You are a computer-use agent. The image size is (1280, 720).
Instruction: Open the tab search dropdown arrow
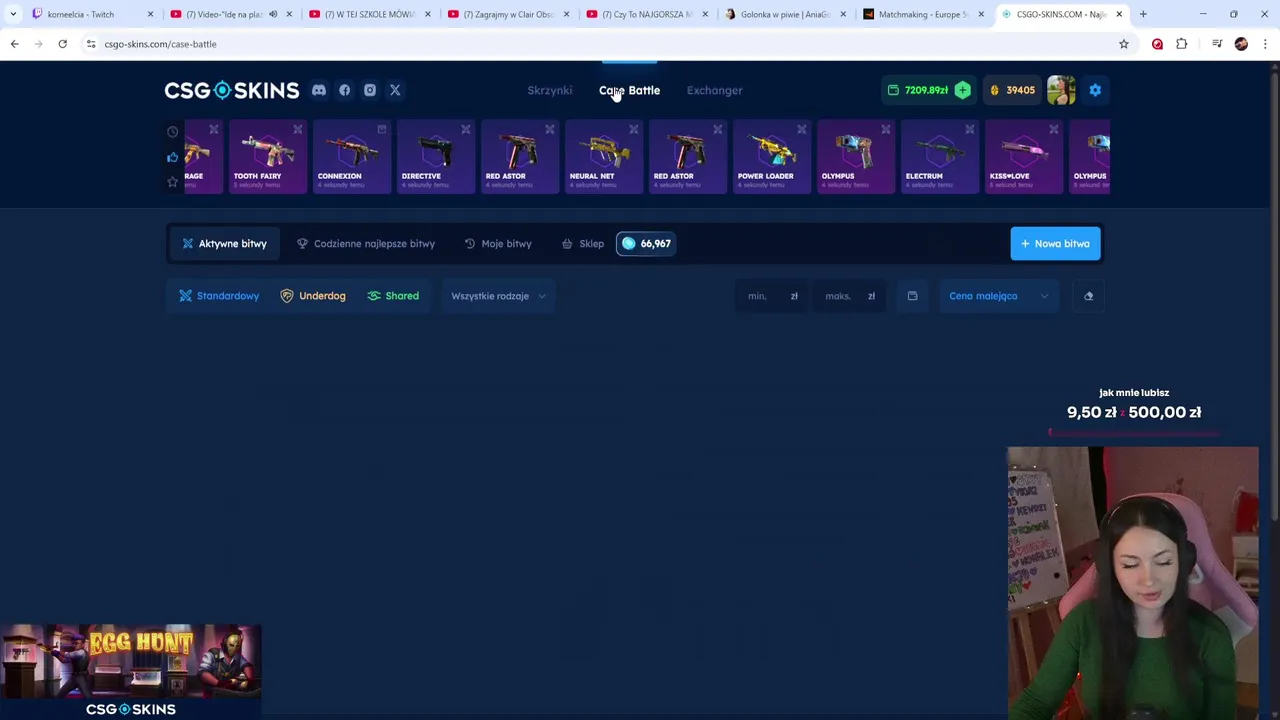[13, 14]
